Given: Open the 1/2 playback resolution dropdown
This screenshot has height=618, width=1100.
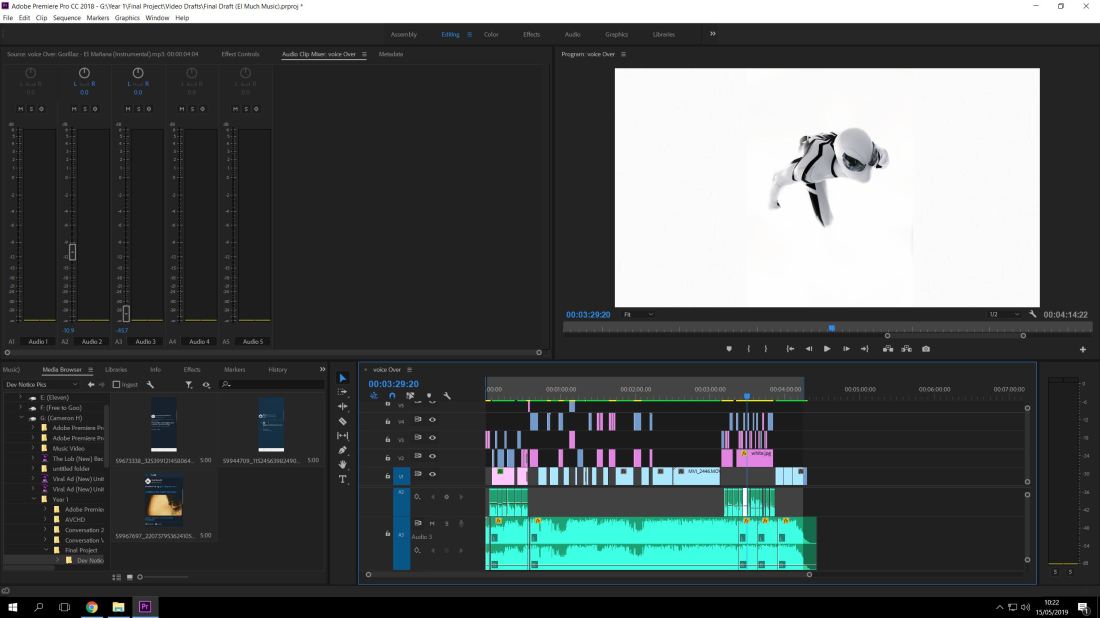Looking at the screenshot, I should point(1004,314).
